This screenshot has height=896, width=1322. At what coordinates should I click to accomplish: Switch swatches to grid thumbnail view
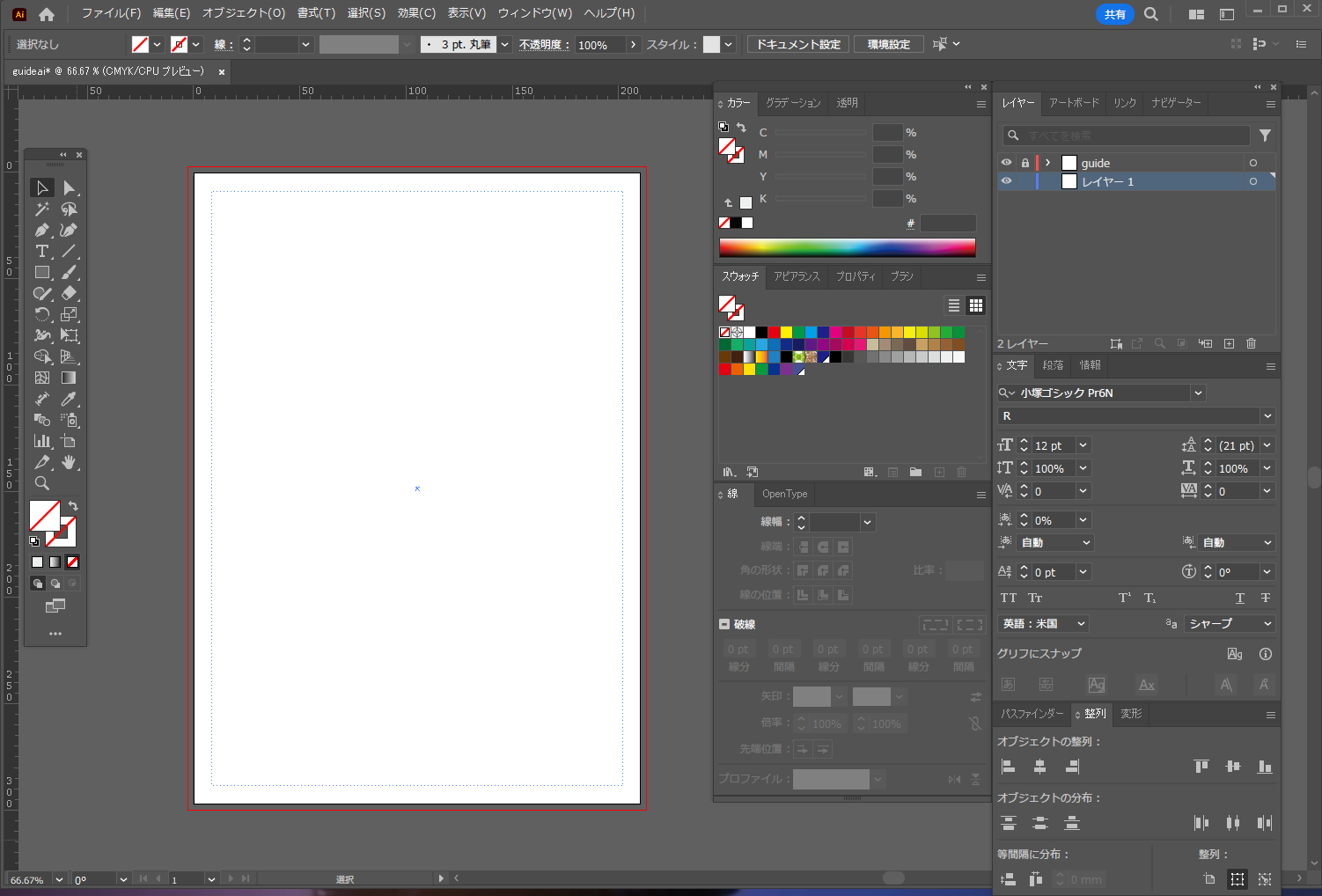tap(976, 305)
